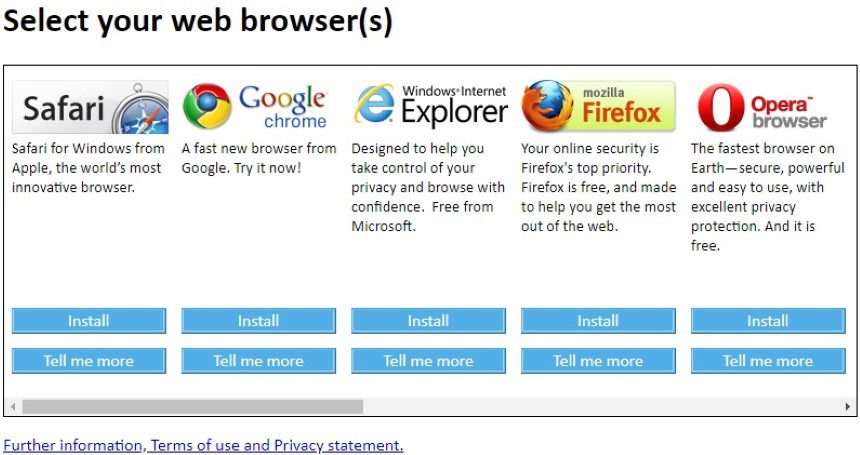Install Mozilla Firefox
The width and height of the screenshot is (860, 455).
click(x=598, y=321)
